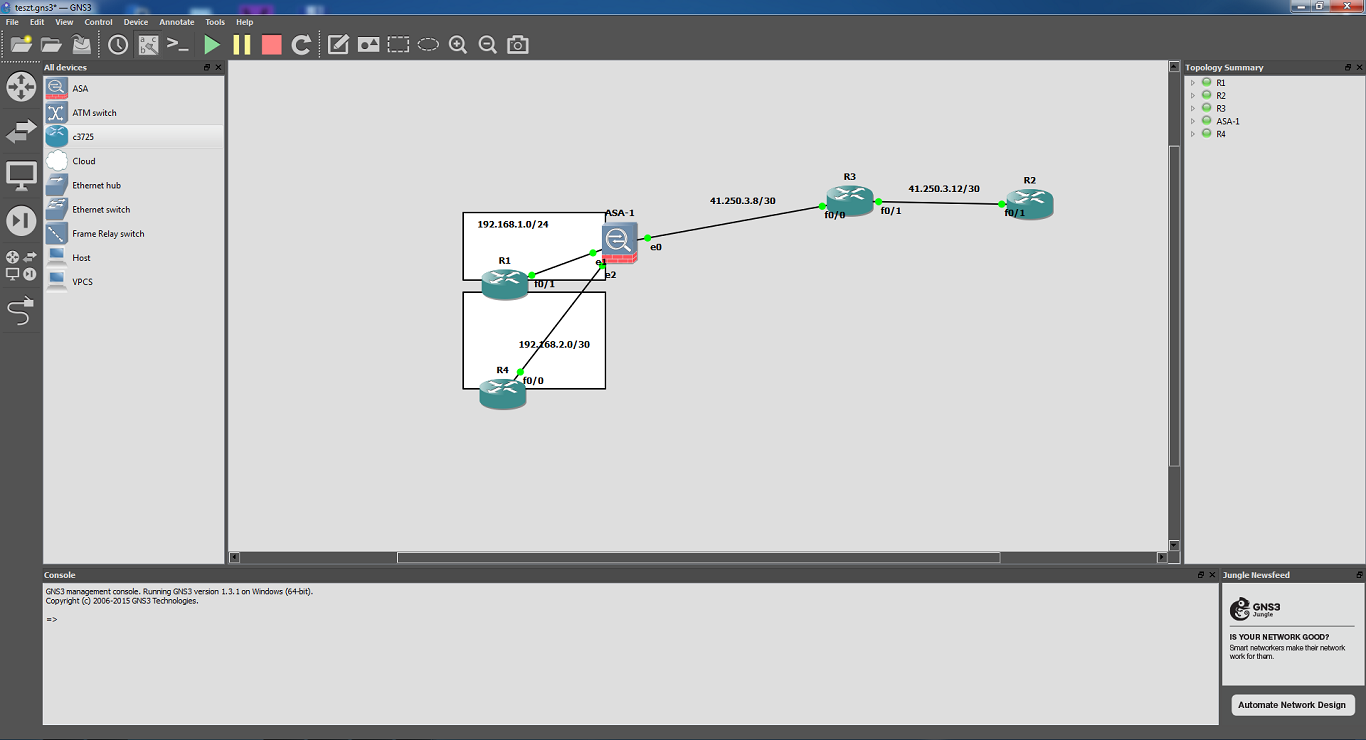
Task: Click the Zoom in magnifier icon
Action: click(458, 44)
